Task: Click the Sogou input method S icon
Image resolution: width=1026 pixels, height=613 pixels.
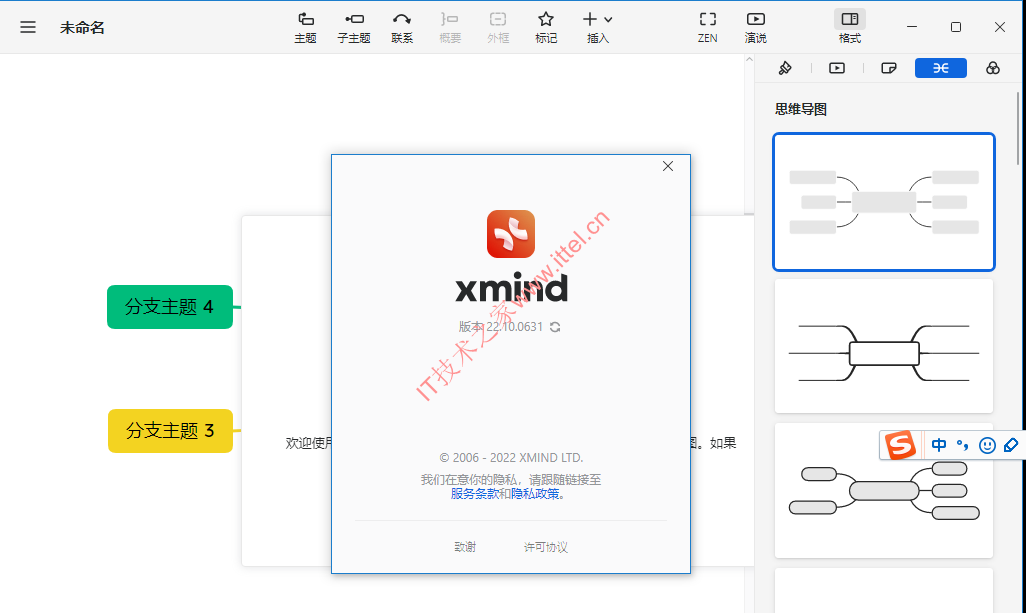Action: point(900,446)
